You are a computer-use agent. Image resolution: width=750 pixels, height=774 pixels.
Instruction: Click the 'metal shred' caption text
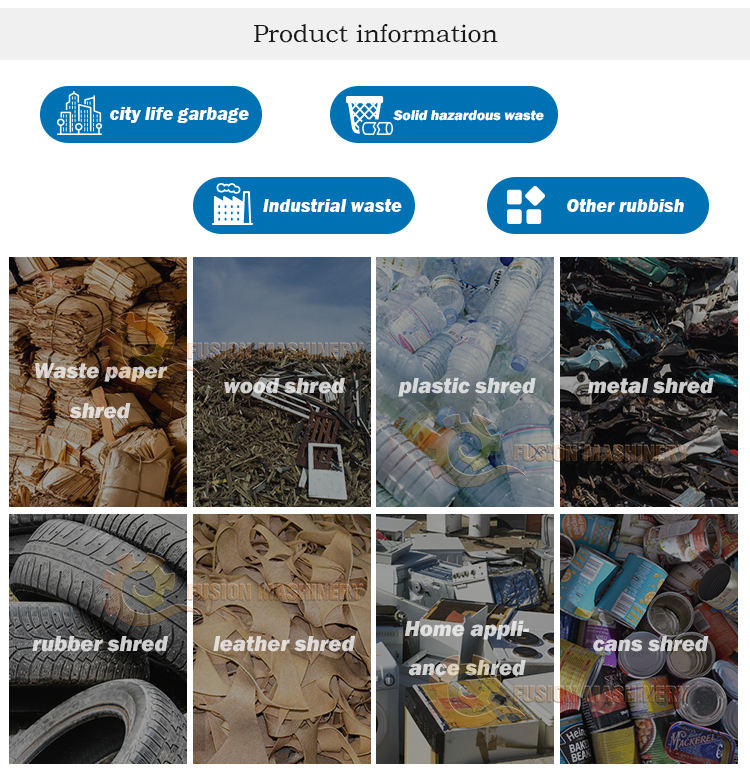click(650, 386)
